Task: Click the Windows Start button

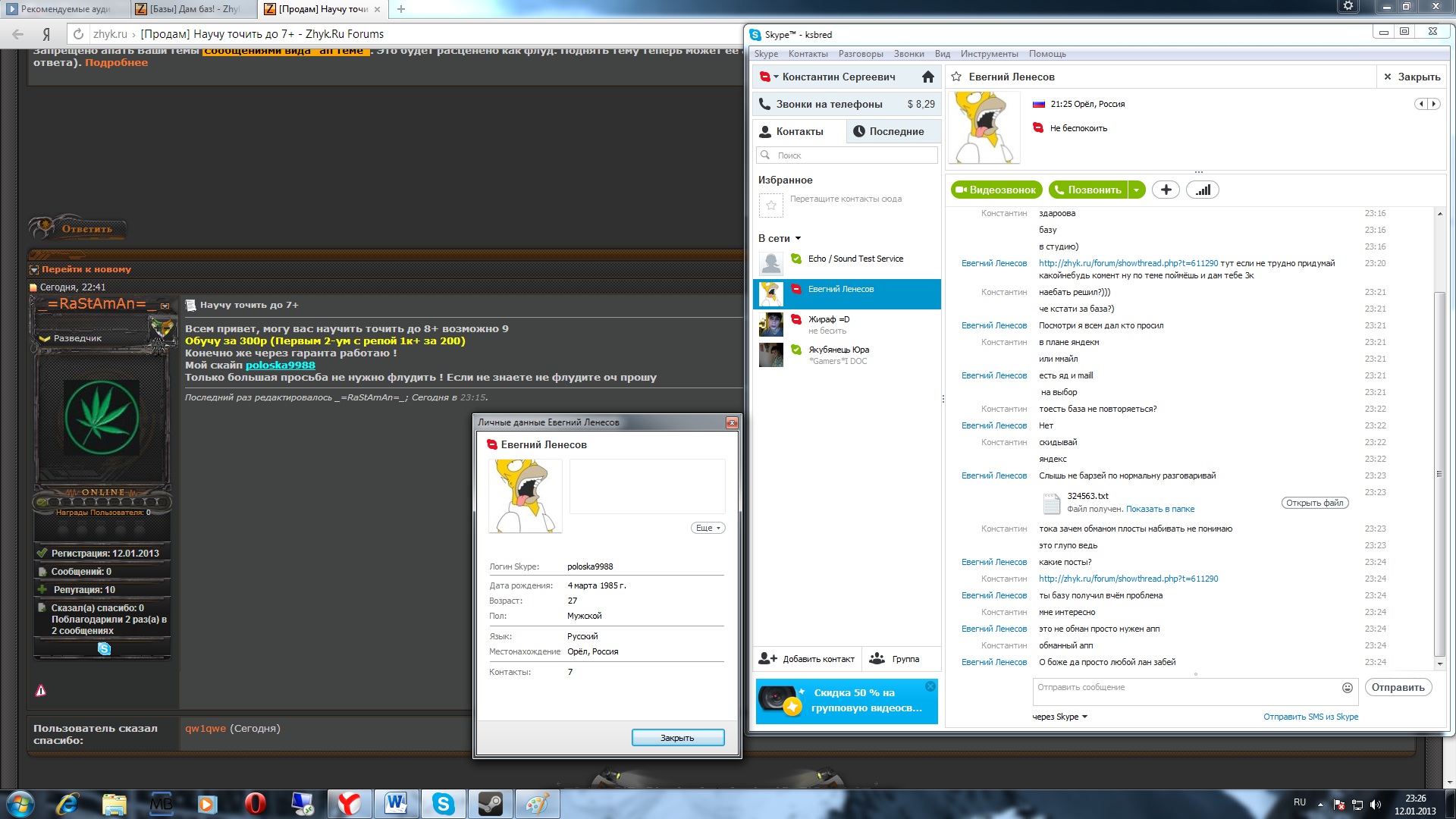Action: click(x=20, y=803)
